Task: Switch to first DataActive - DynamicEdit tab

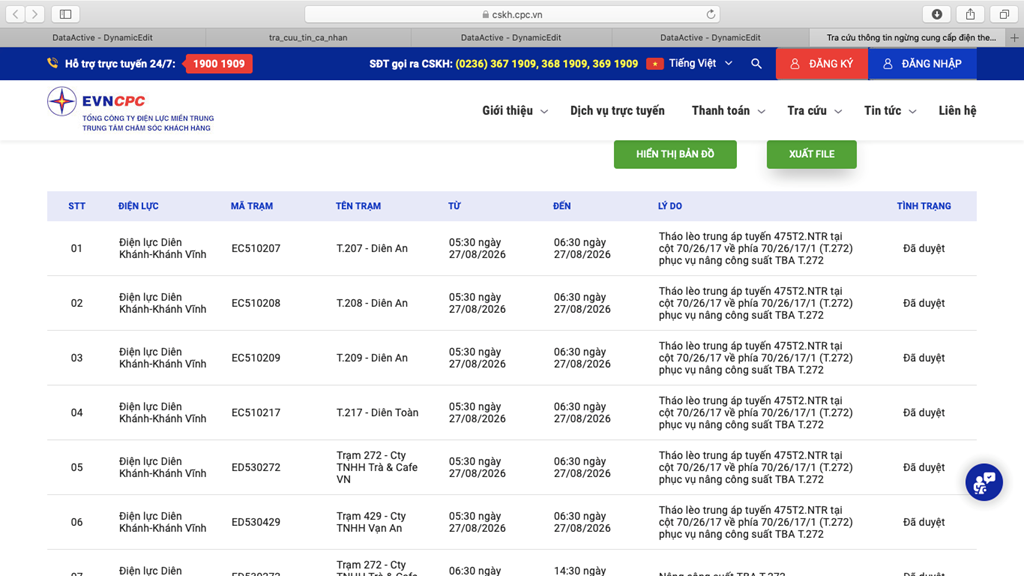Action: coord(103,38)
